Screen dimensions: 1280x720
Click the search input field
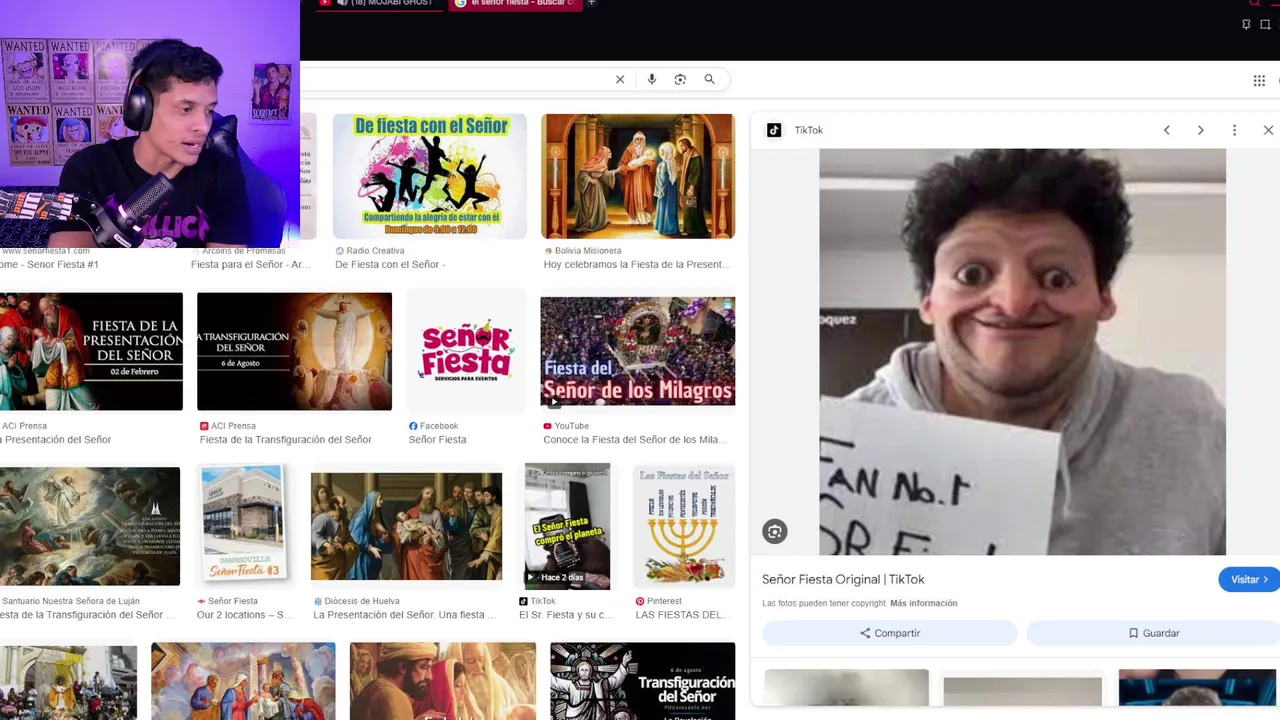click(455, 79)
